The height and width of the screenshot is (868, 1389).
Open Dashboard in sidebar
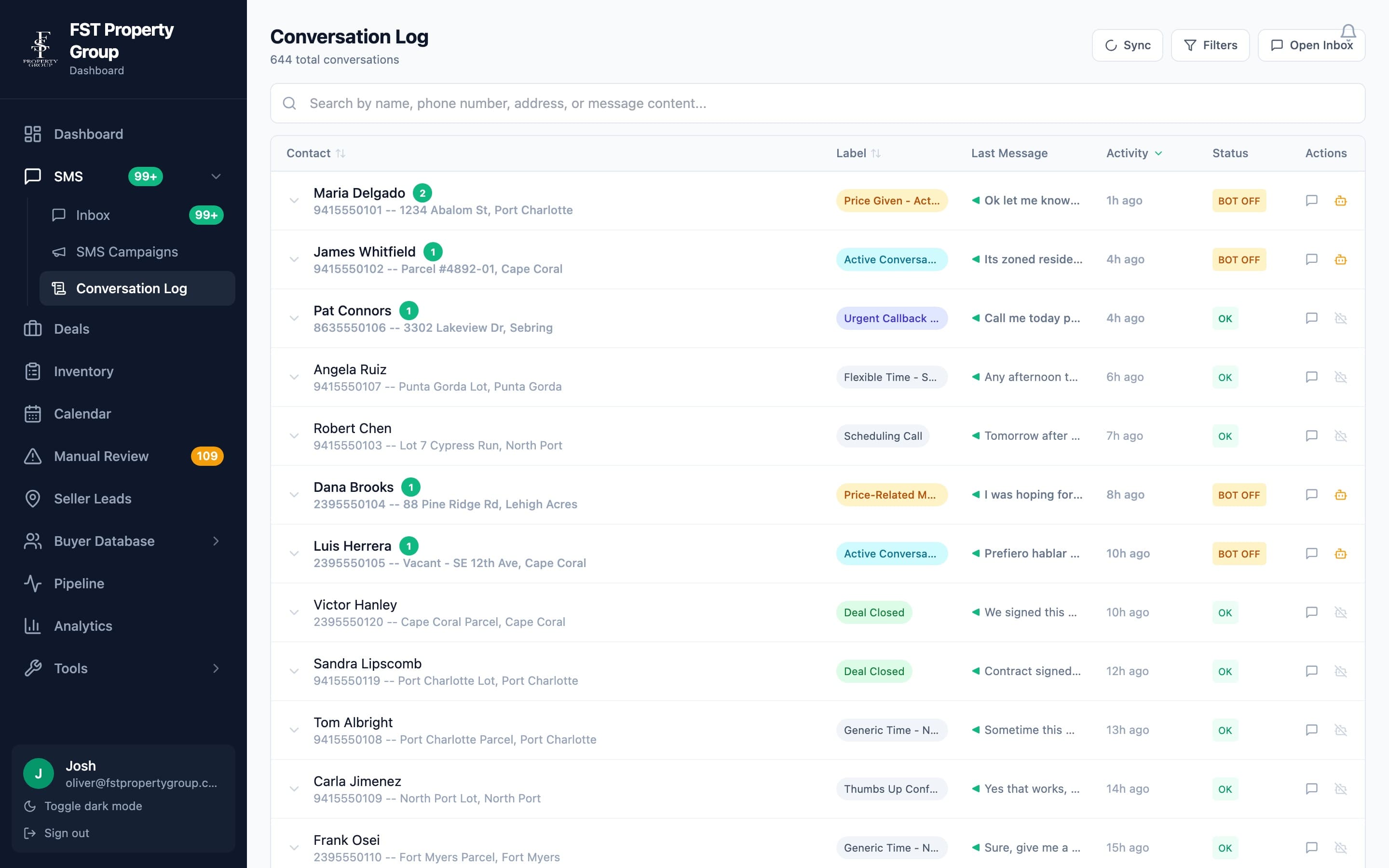pyautogui.click(x=123, y=134)
